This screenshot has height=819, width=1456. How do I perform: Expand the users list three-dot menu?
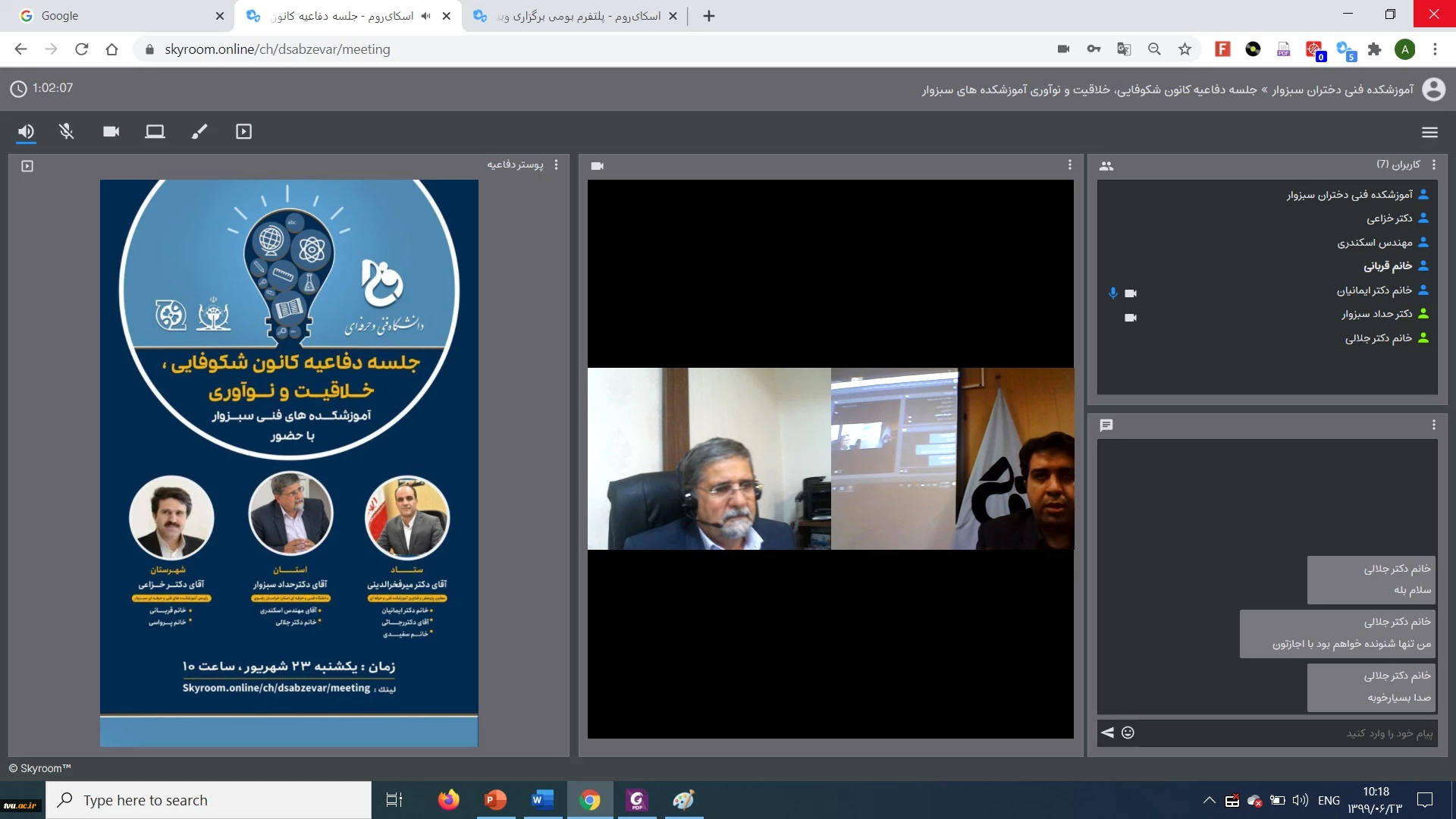(1433, 165)
